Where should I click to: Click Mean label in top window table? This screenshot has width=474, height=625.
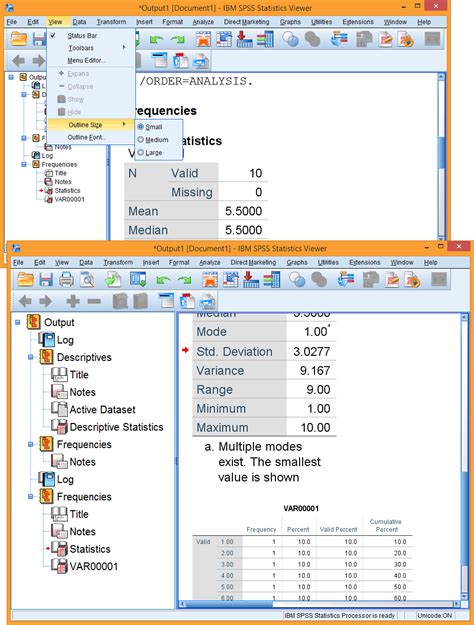click(x=143, y=211)
